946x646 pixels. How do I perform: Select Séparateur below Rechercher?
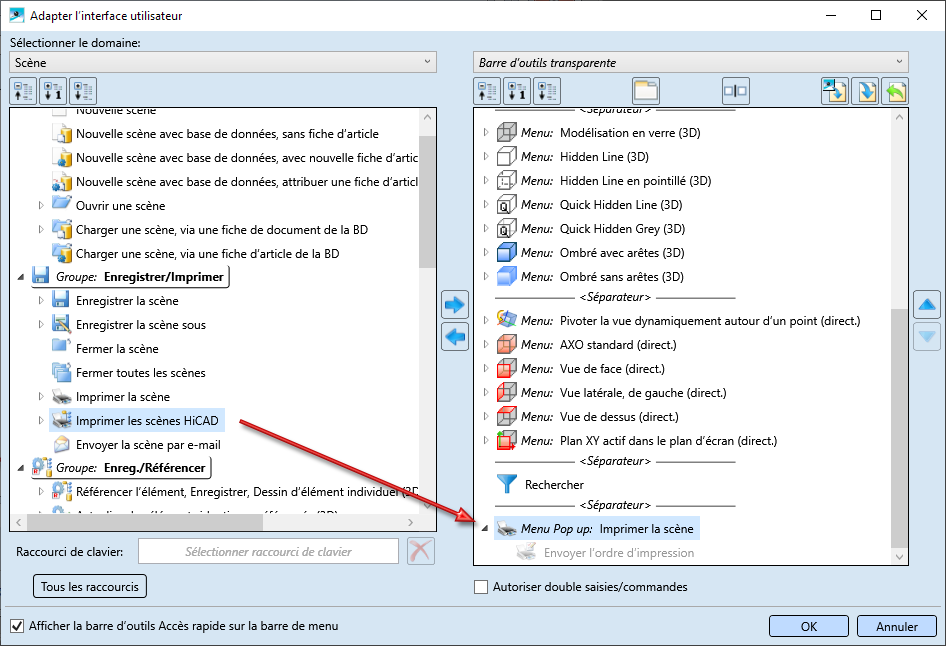[x=615, y=505]
